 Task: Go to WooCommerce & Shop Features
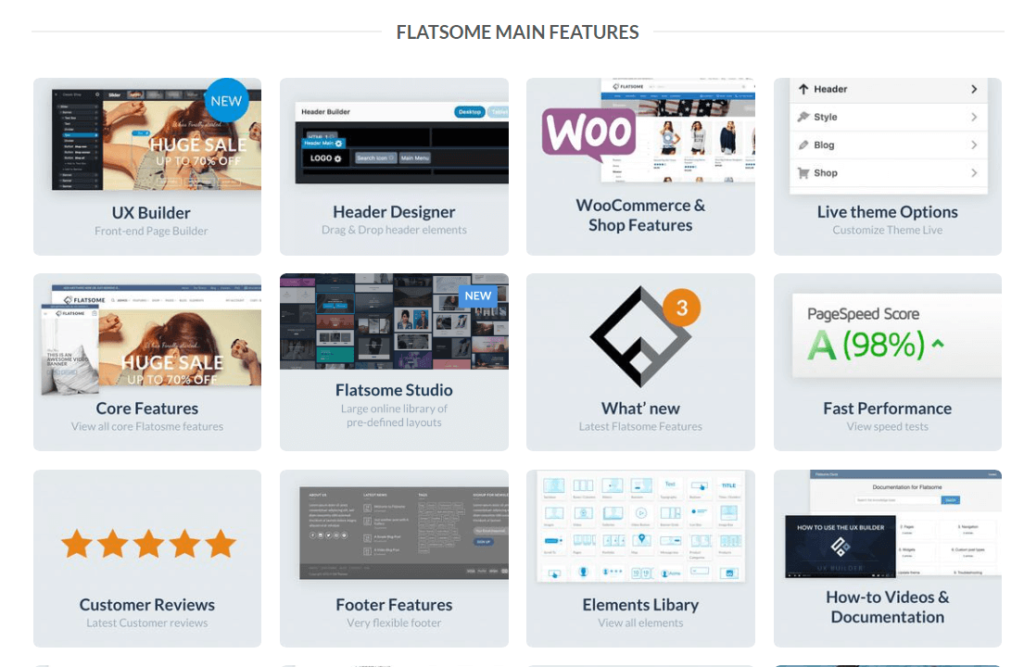tap(640, 215)
